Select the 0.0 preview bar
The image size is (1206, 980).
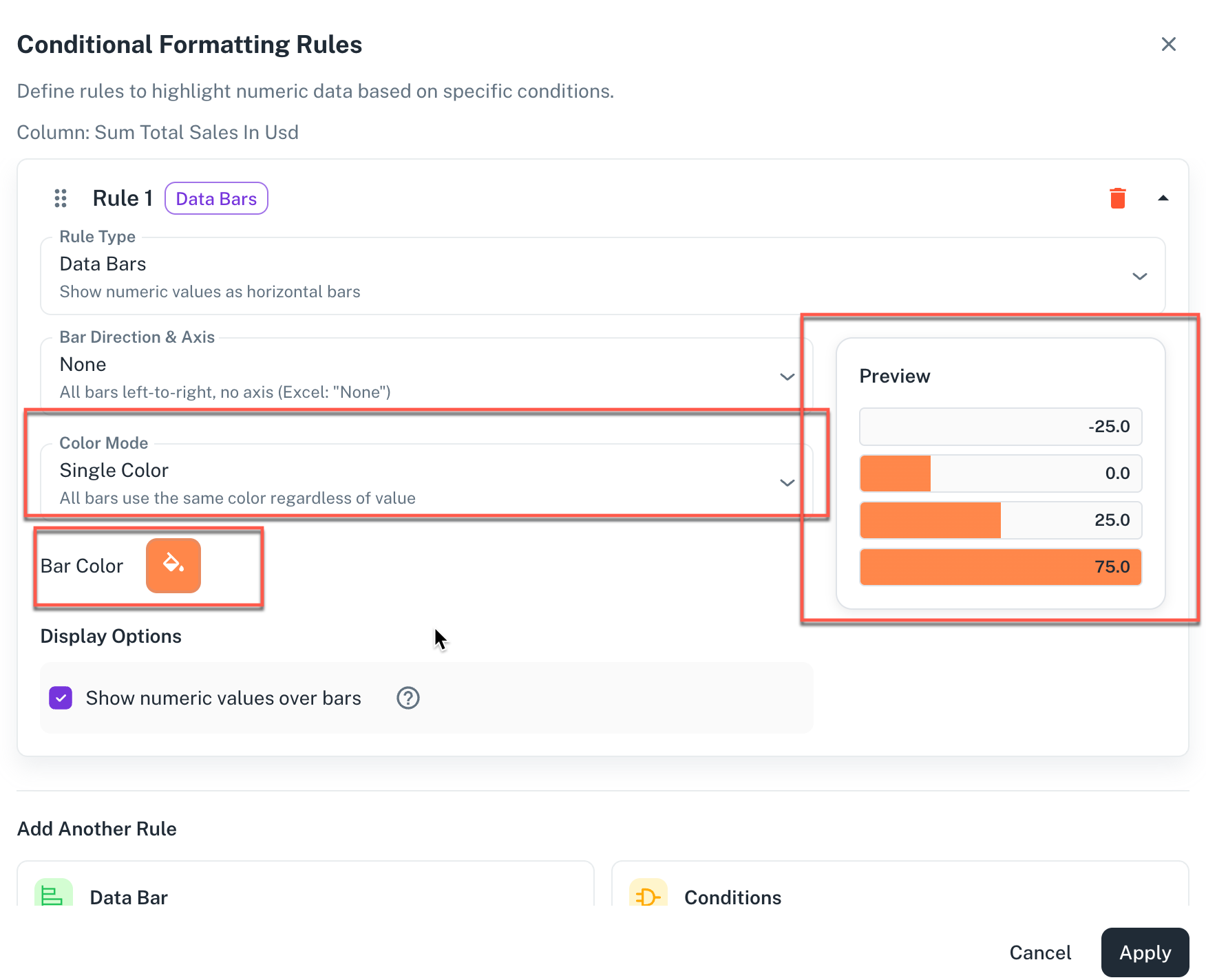[999, 473]
